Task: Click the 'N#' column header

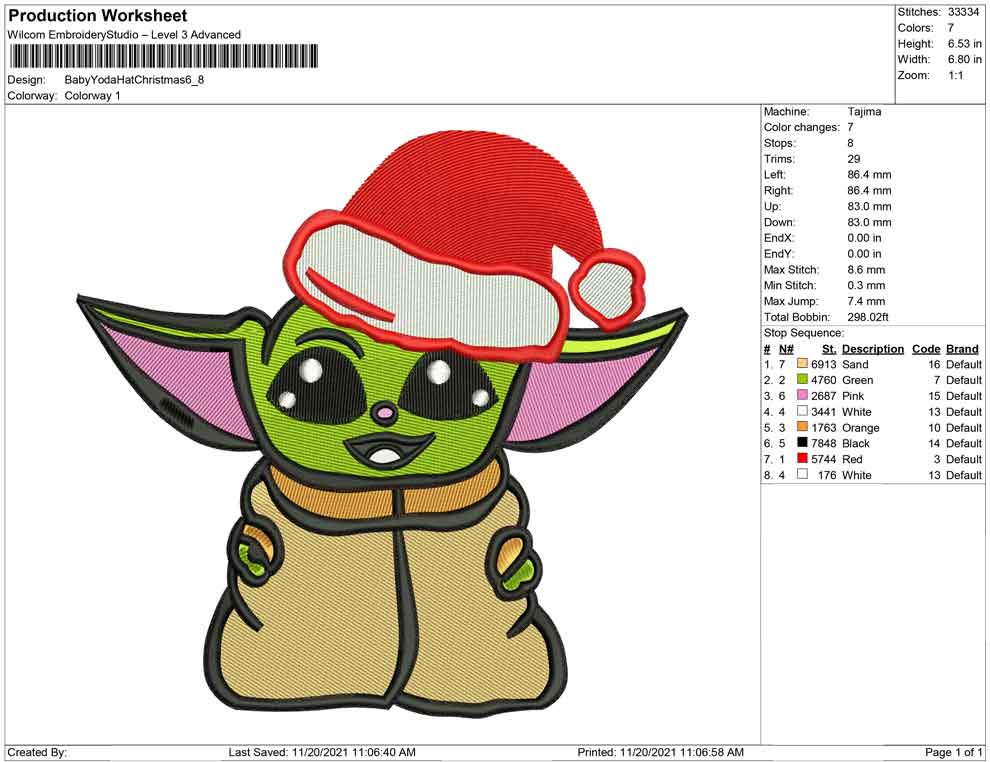Action: tap(785, 349)
